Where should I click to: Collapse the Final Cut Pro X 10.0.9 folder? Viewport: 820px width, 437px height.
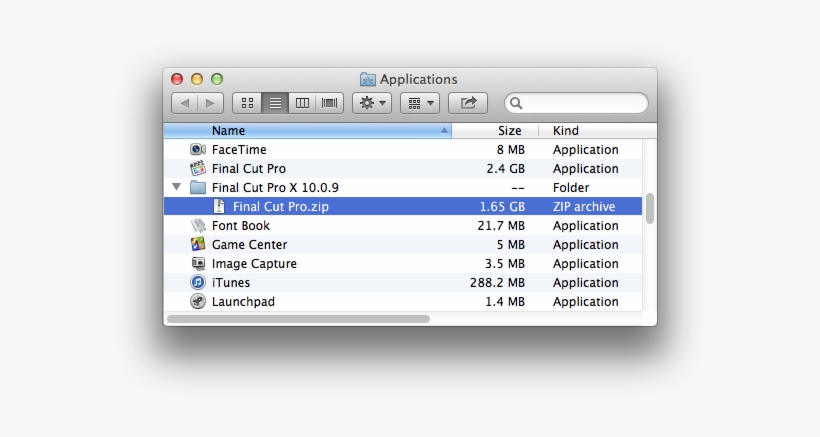177,187
